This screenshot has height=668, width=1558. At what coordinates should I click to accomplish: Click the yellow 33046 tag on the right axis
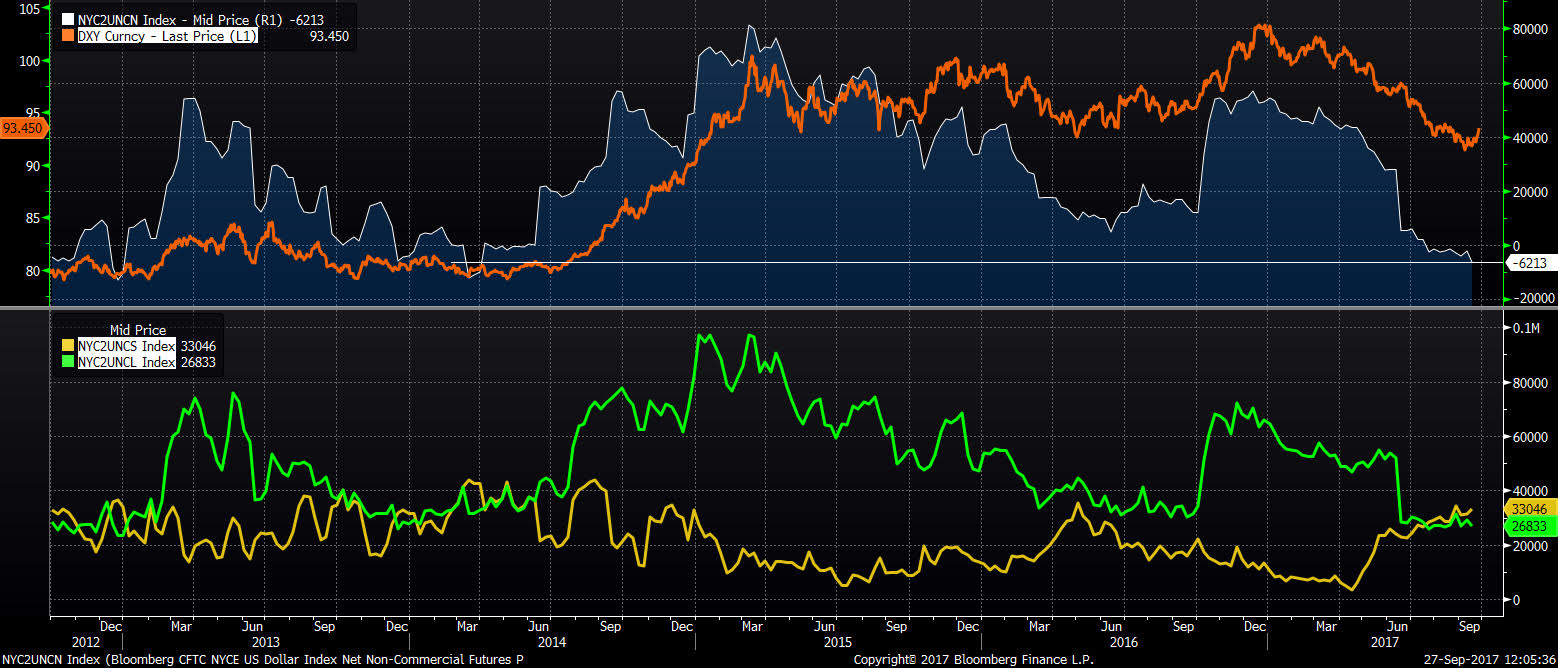[1529, 509]
